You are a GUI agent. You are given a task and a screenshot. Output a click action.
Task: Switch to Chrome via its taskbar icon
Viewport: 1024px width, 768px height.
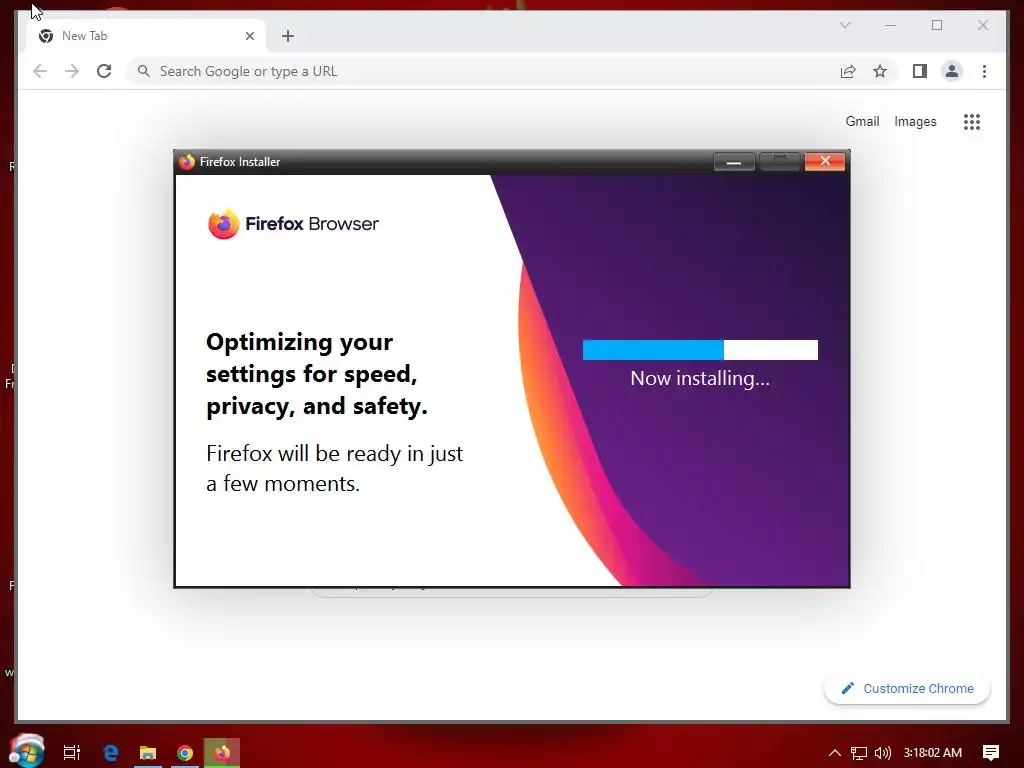pos(185,752)
